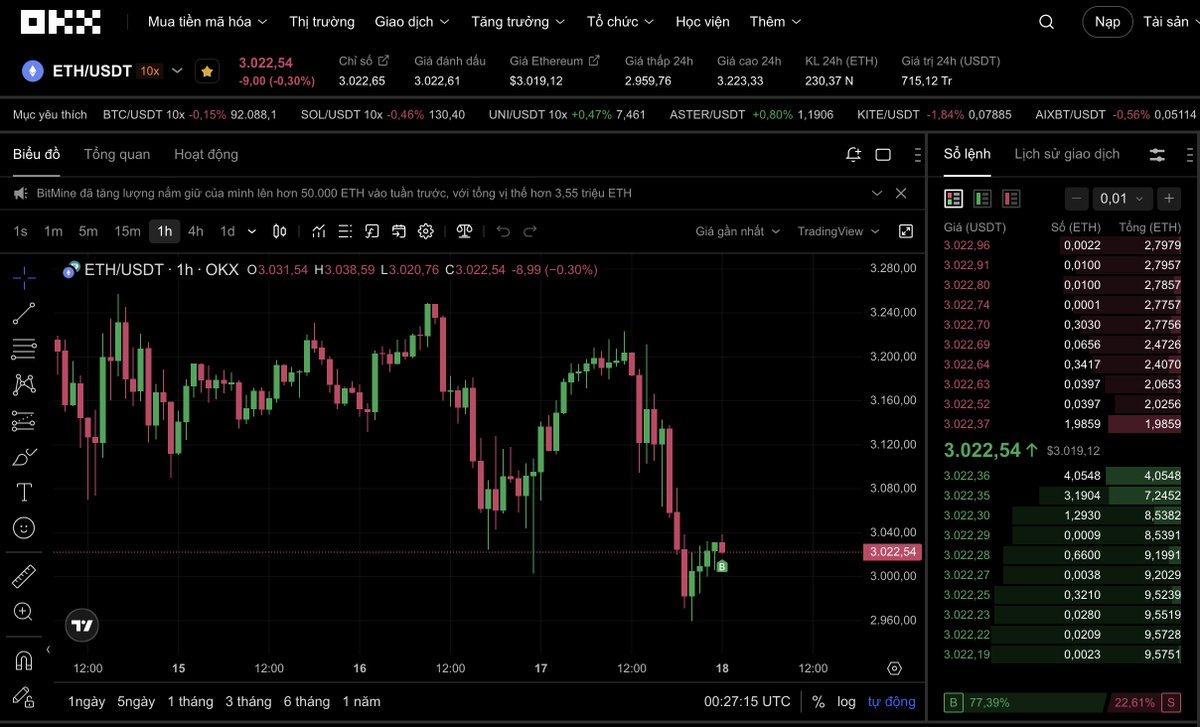Show both bids and asks order book view
1200x727 pixels.
pos(954,198)
